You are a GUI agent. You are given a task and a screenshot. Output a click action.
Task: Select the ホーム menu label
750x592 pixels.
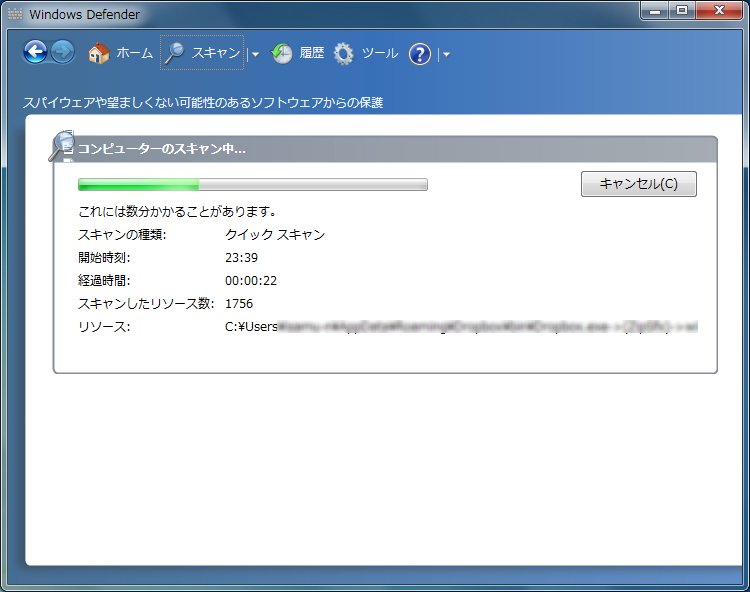(134, 53)
